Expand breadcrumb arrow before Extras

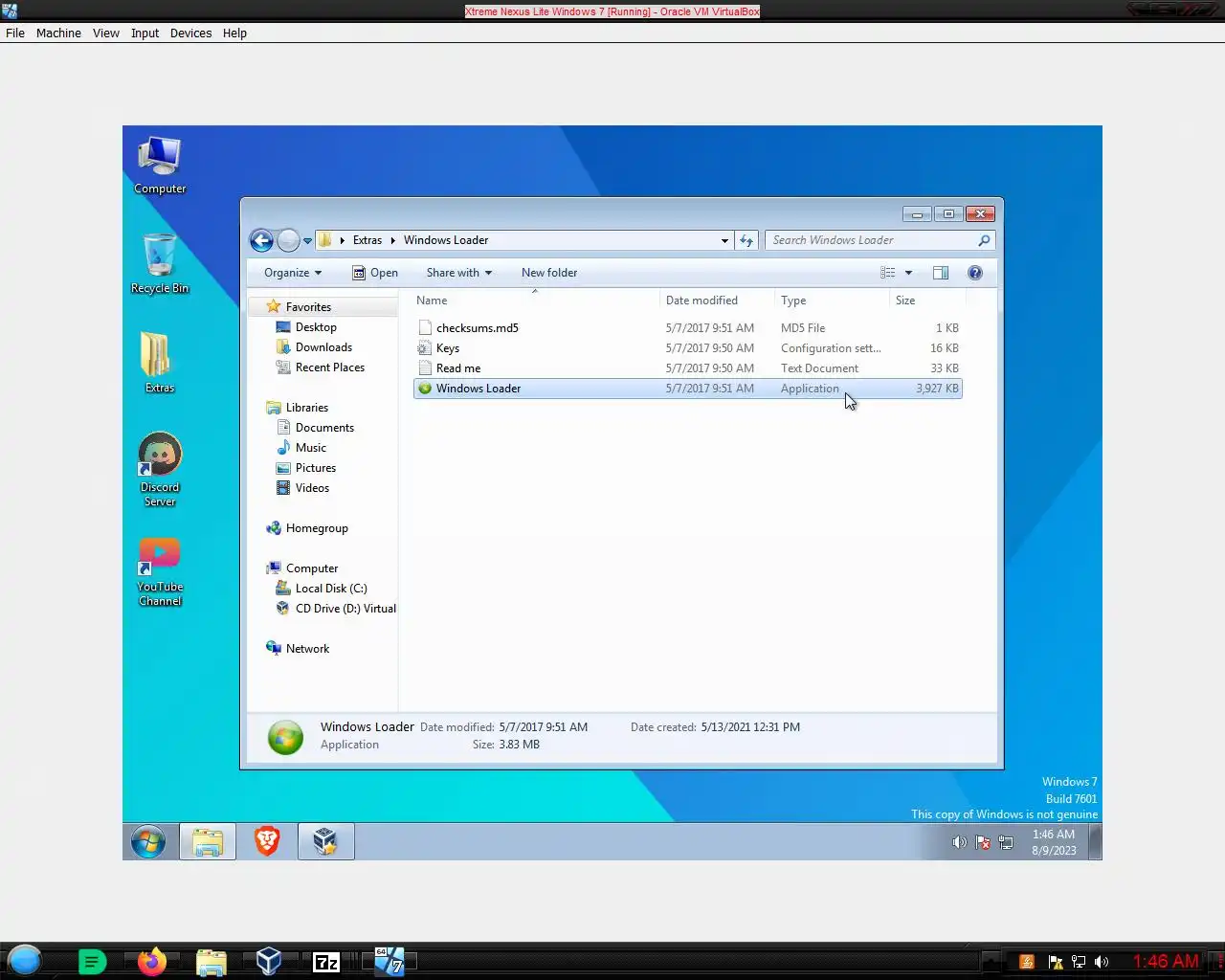342,240
